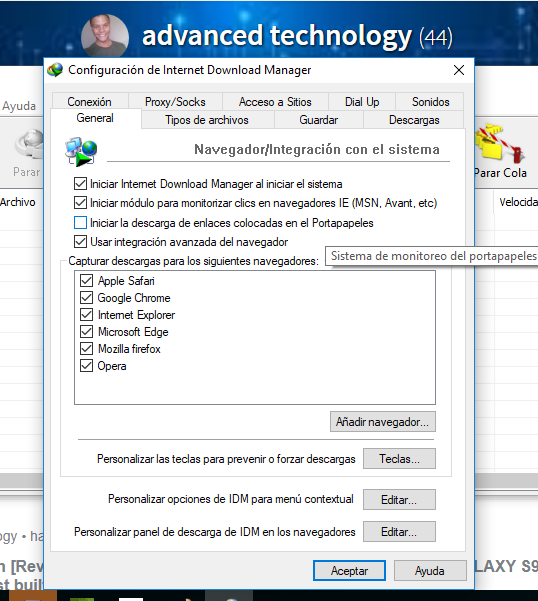Uncheck Mozilla firefox in browser list
The height and width of the screenshot is (601, 538).
[x=86, y=348]
